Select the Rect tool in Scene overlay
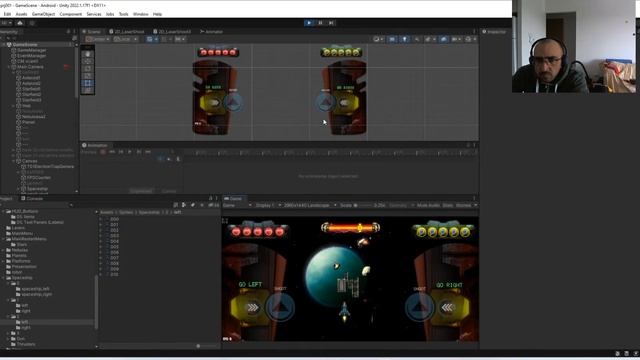 point(88,83)
